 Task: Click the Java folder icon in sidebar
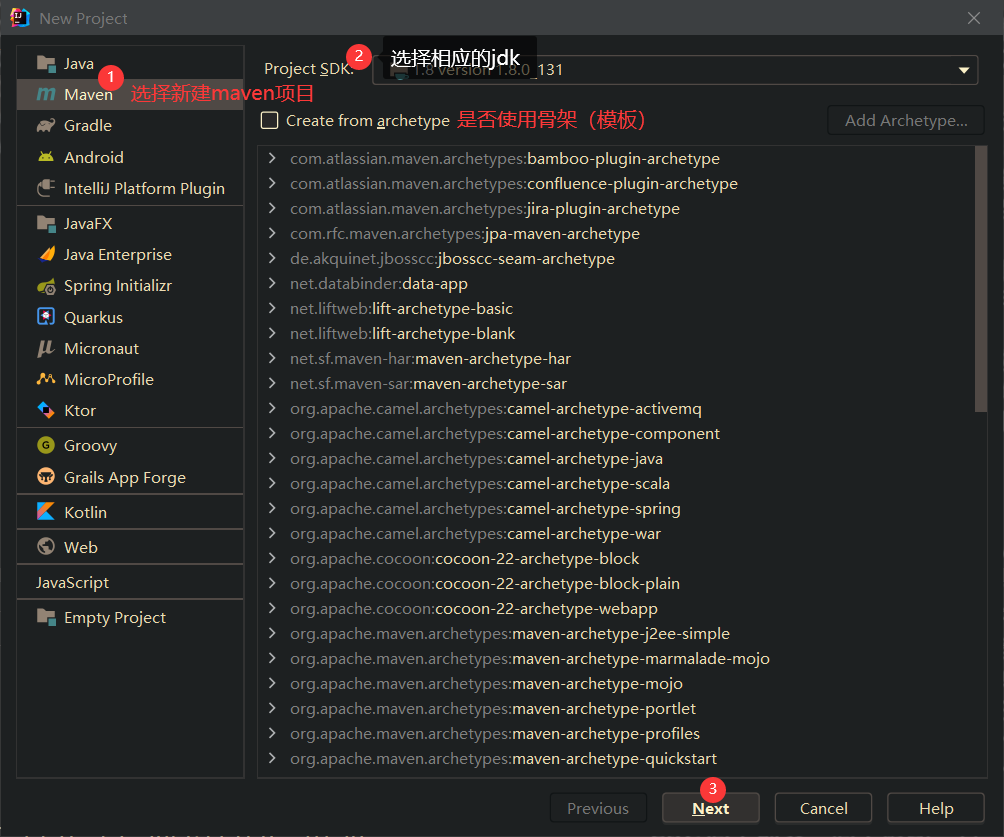46,63
